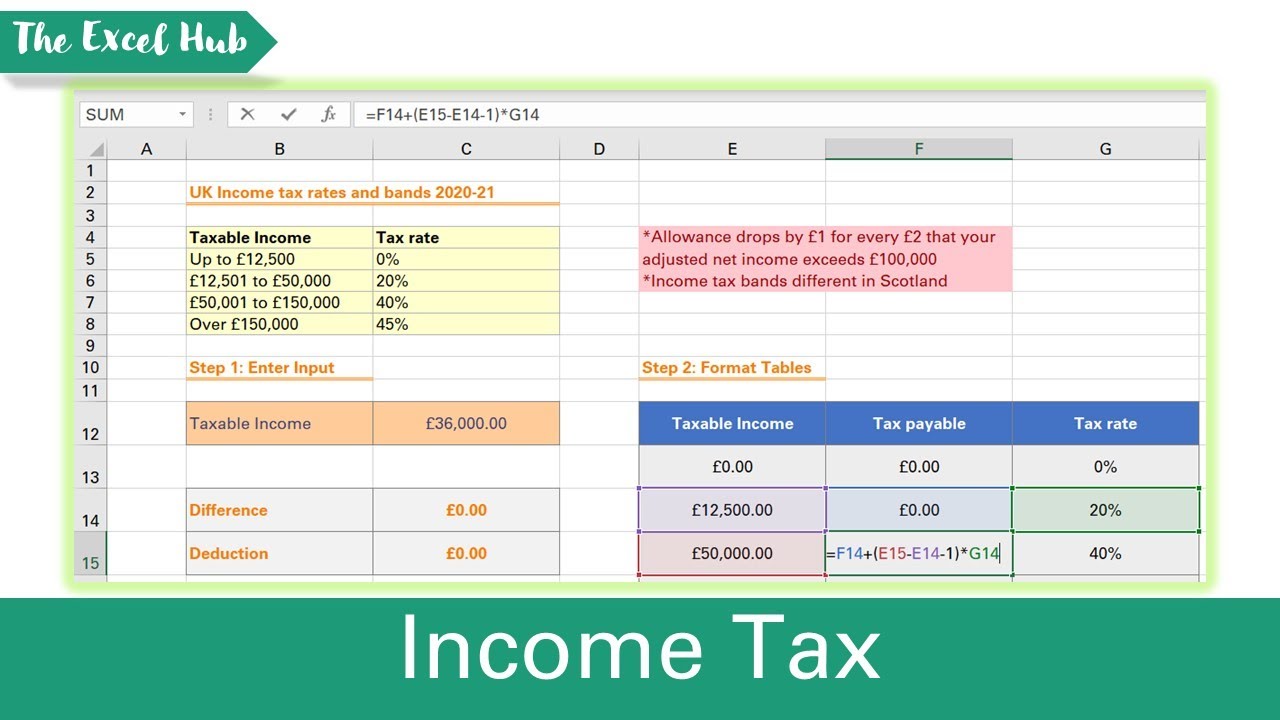Click the 45% tax rate cell
Screen dimensions: 1280x720
[466, 324]
